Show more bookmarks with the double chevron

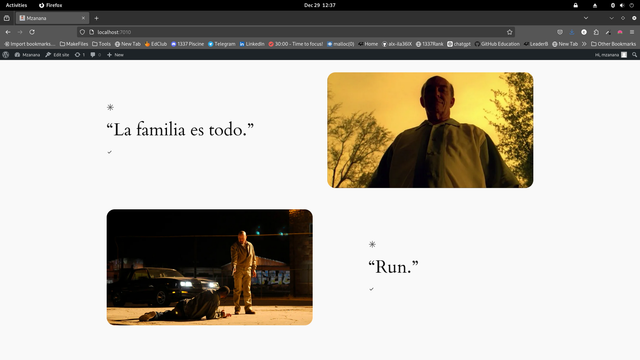584,44
